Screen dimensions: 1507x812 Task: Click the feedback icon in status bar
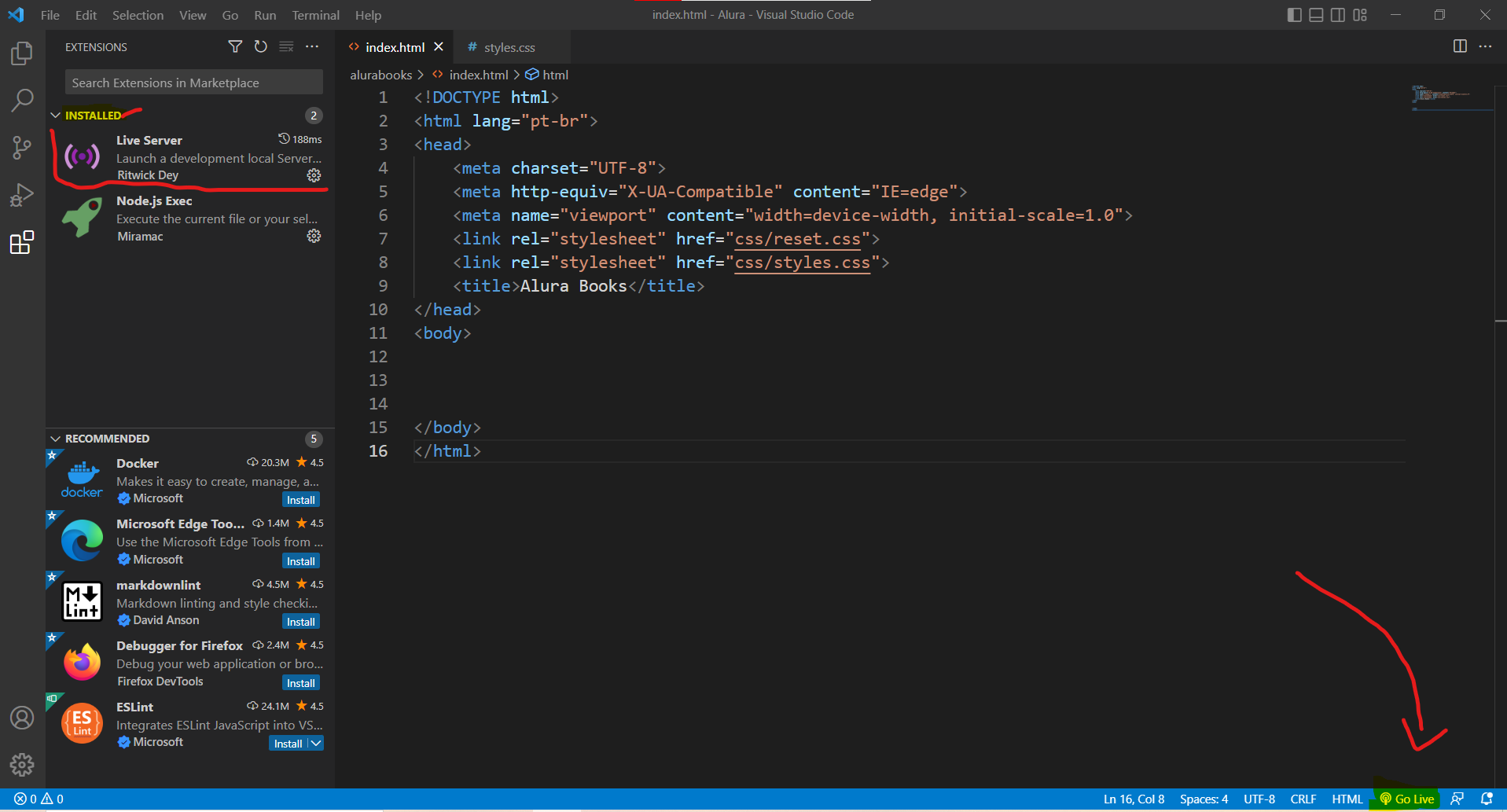(1457, 799)
